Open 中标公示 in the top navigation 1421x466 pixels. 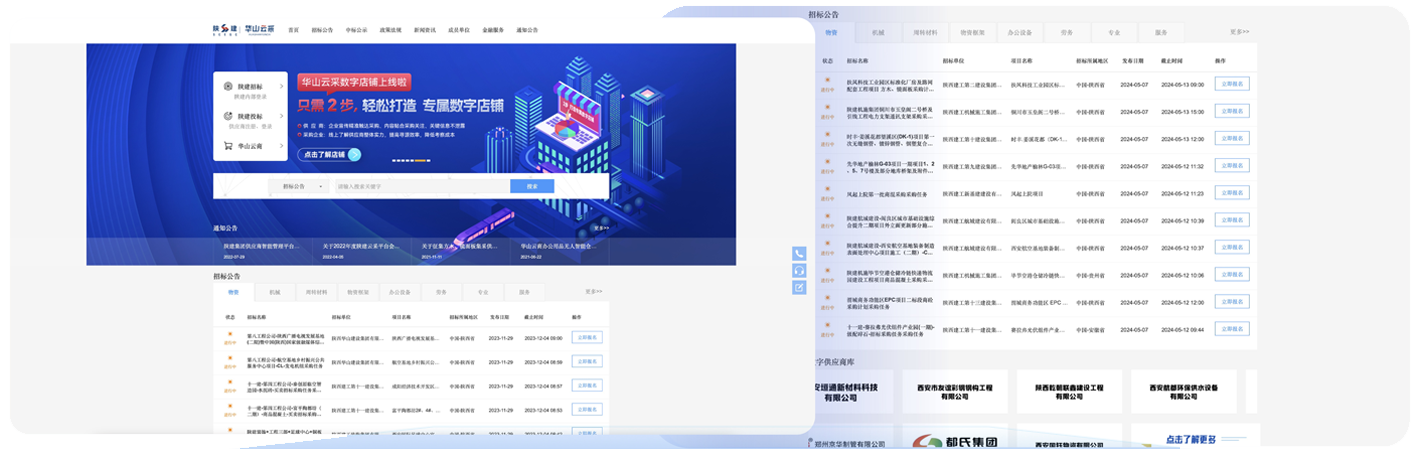tap(356, 31)
